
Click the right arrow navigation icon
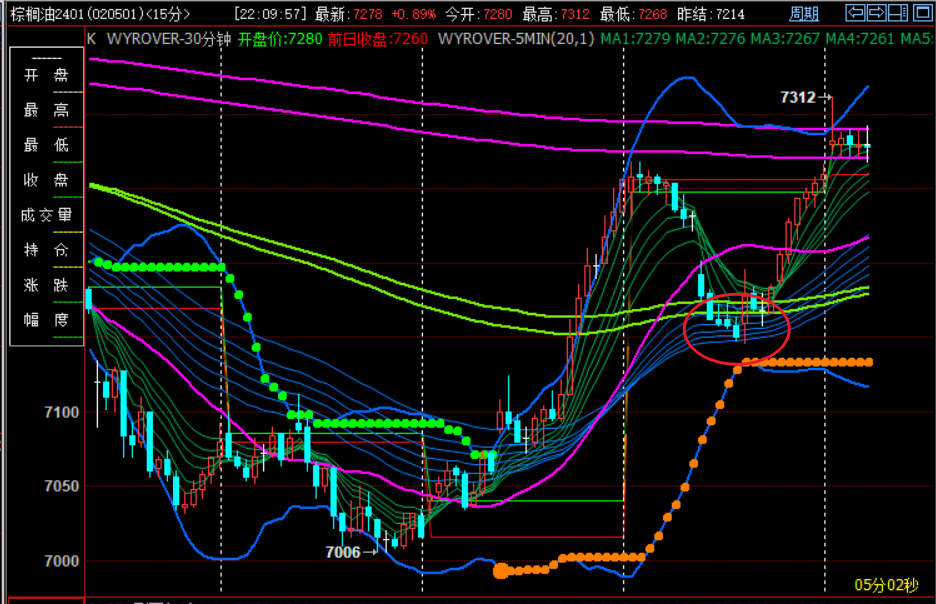tap(875, 13)
